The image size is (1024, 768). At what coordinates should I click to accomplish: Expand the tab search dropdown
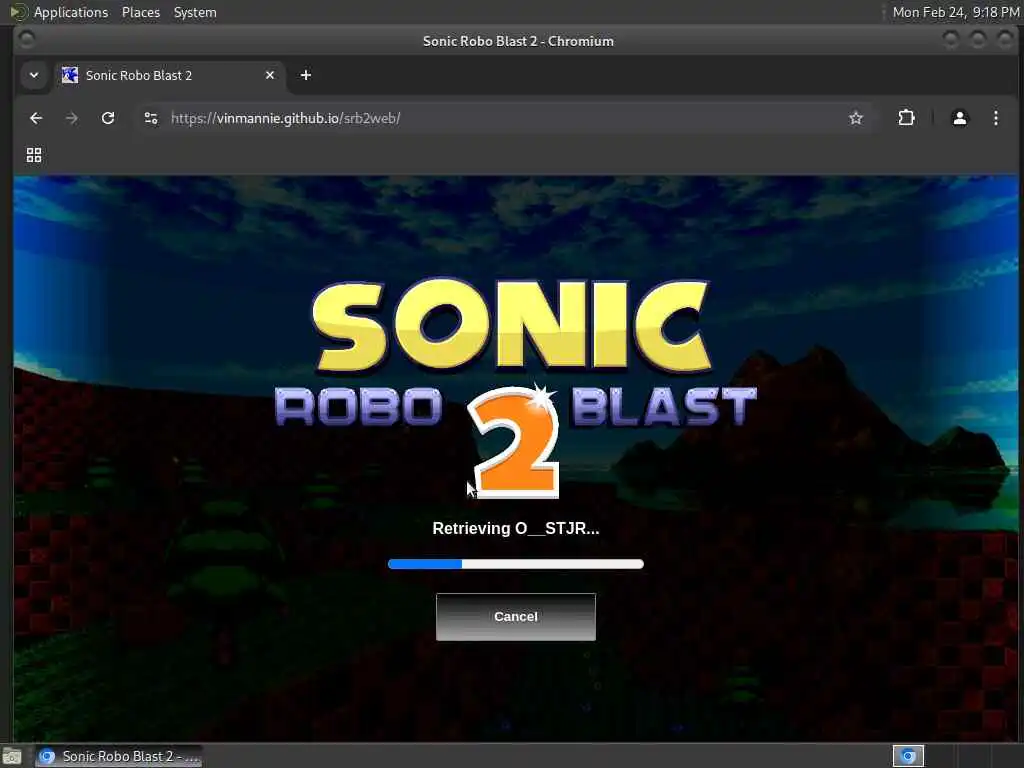pos(34,75)
